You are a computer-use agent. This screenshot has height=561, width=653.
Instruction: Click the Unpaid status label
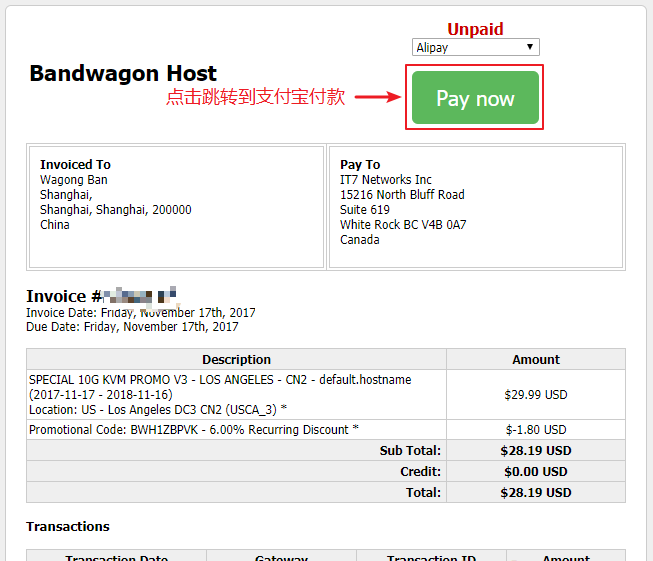click(475, 29)
